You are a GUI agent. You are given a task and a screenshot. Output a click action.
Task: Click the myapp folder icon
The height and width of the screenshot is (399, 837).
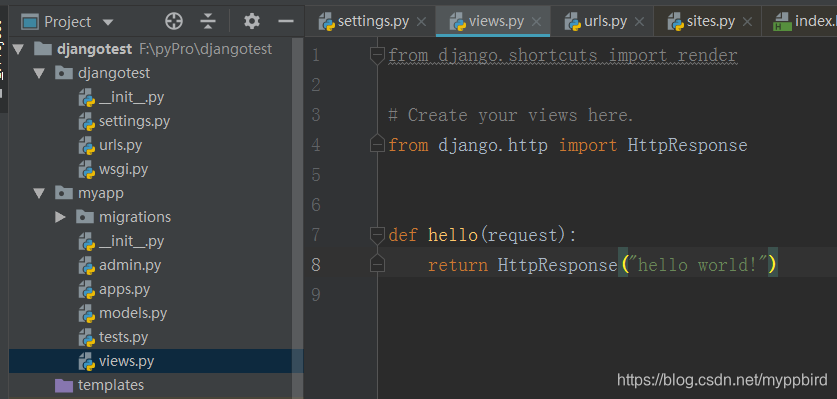click(64, 193)
